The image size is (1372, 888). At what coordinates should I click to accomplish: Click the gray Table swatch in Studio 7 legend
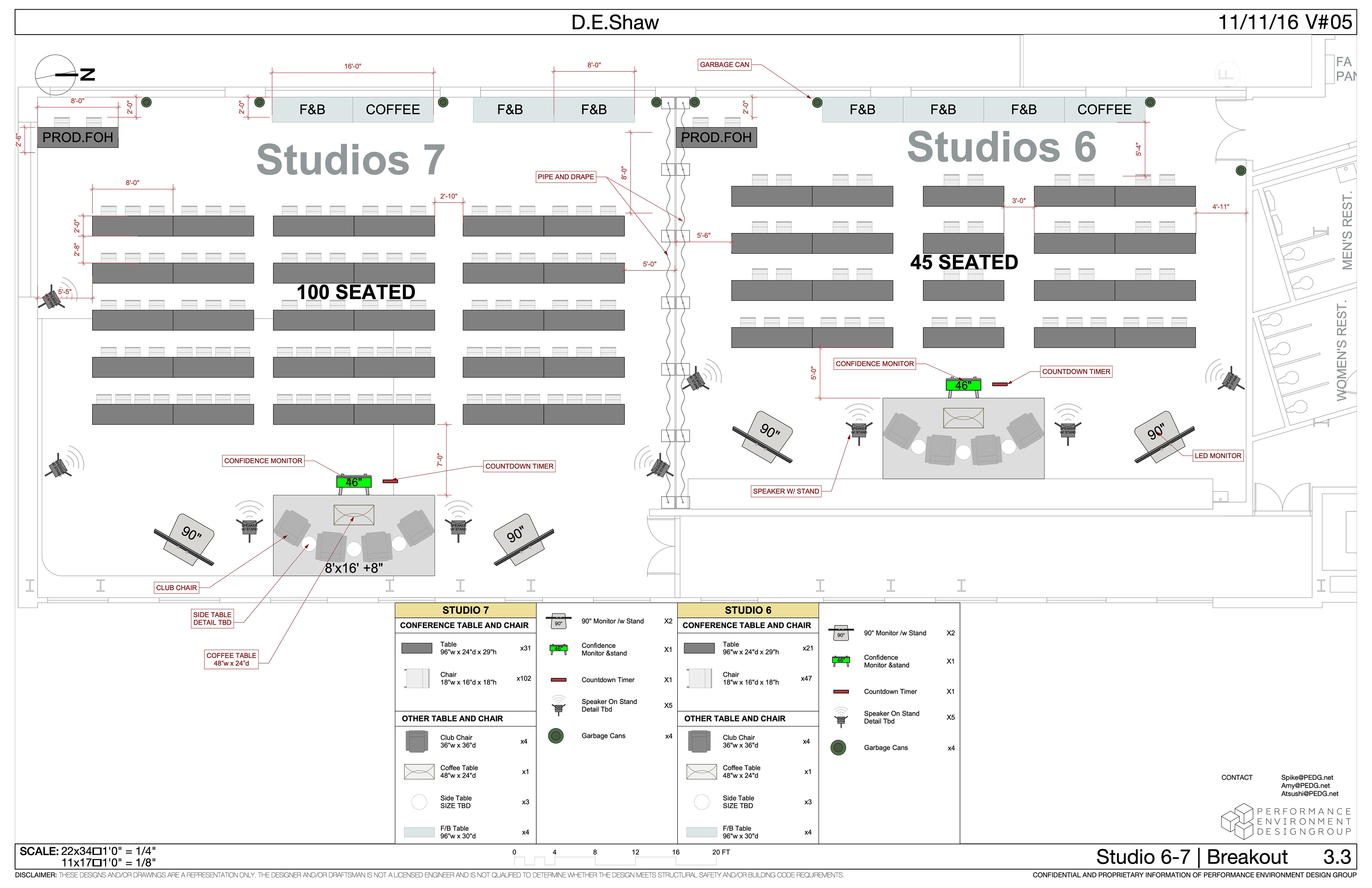pyautogui.click(x=416, y=648)
